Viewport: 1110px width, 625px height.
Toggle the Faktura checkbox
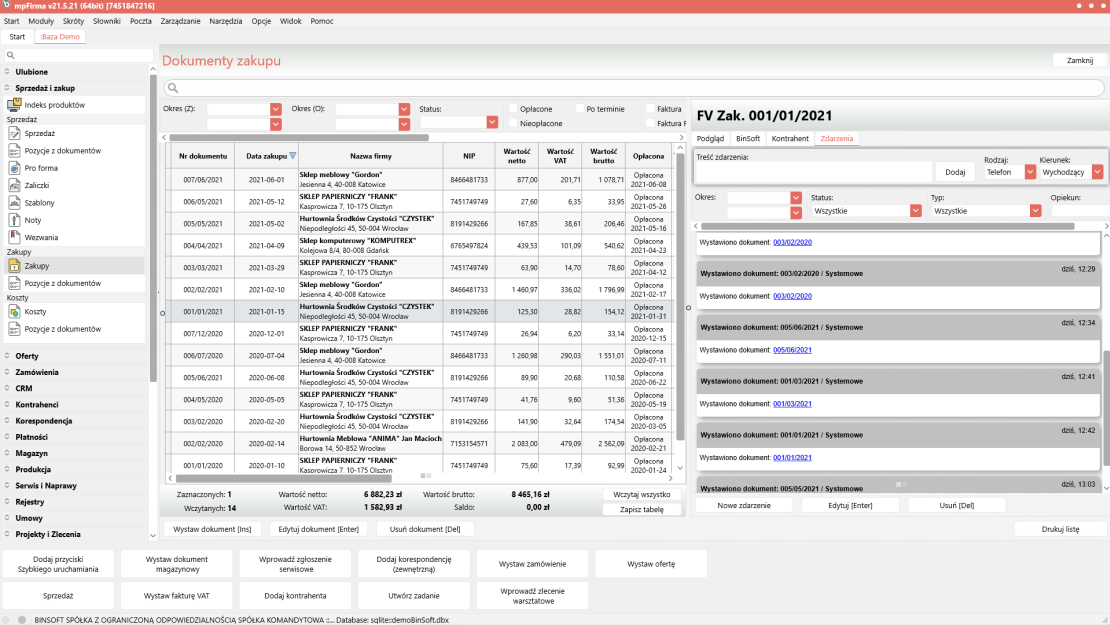click(x=650, y=109)
